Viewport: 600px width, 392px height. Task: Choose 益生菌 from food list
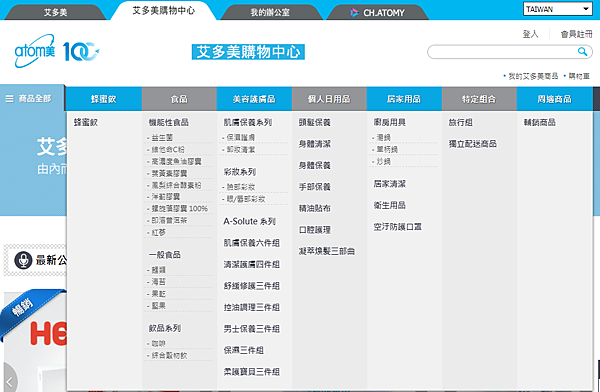161,137
